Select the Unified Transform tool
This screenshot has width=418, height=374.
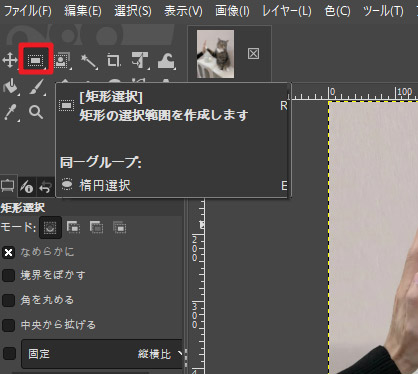coord(140,60)
